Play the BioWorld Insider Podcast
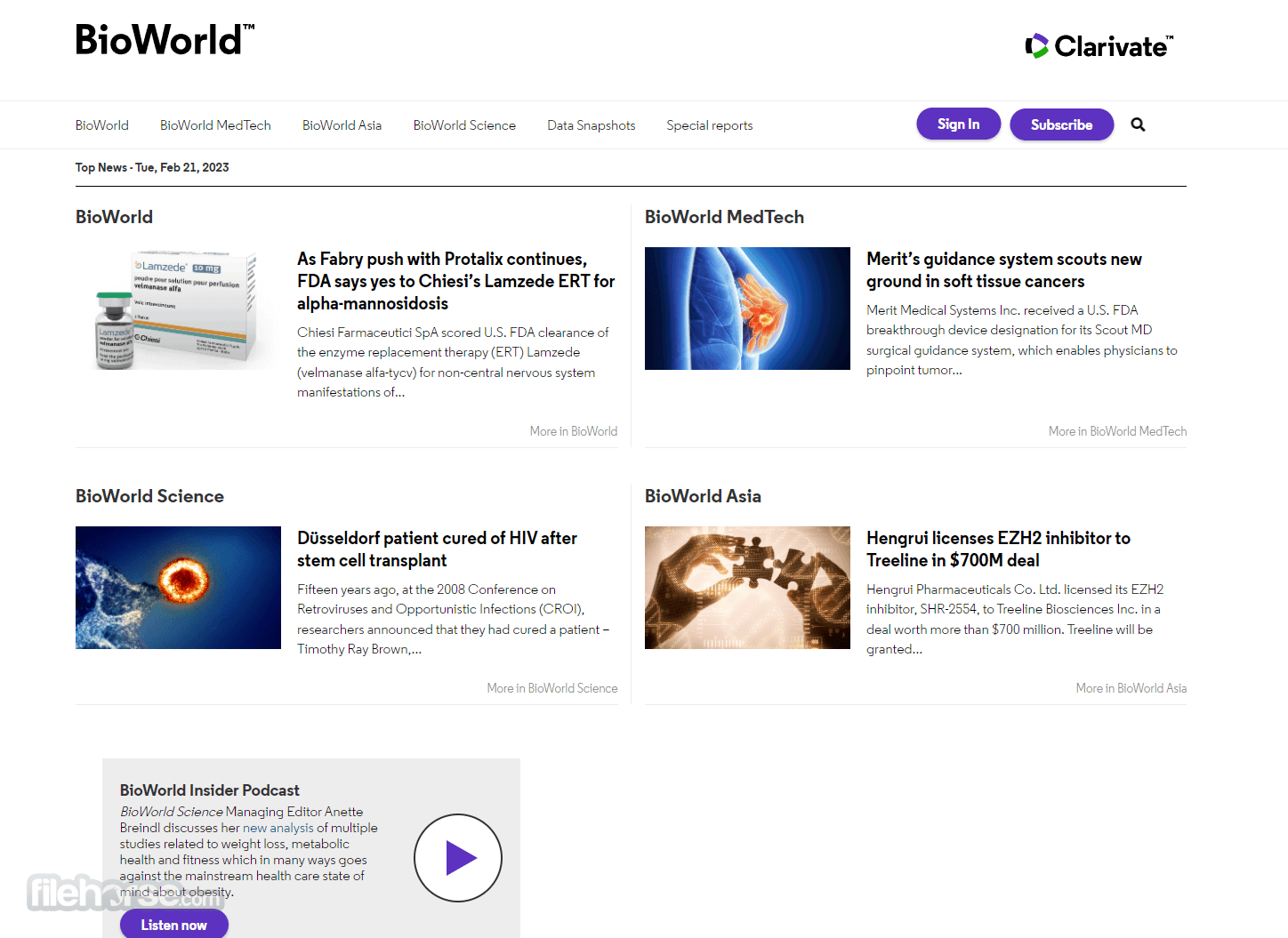 [x=458, y=858]
